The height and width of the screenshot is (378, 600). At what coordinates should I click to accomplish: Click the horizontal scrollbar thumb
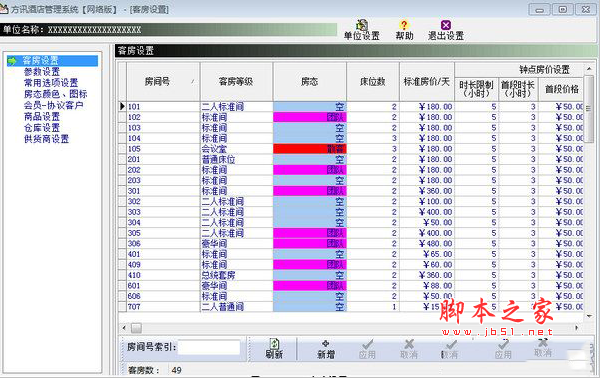coord(137,328)
